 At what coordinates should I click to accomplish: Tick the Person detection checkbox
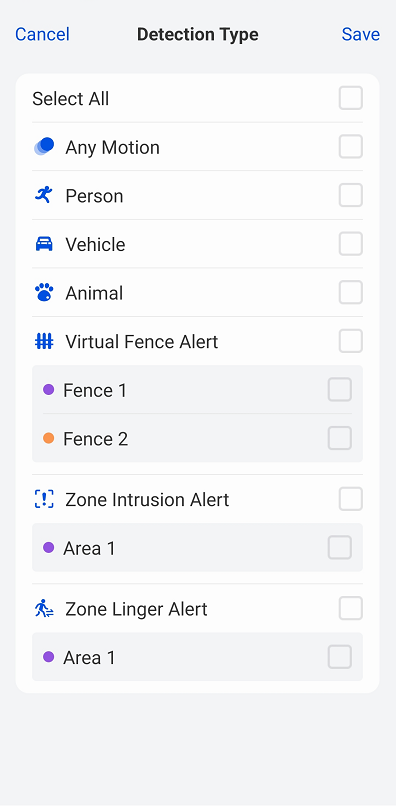[x=351, y=195]
